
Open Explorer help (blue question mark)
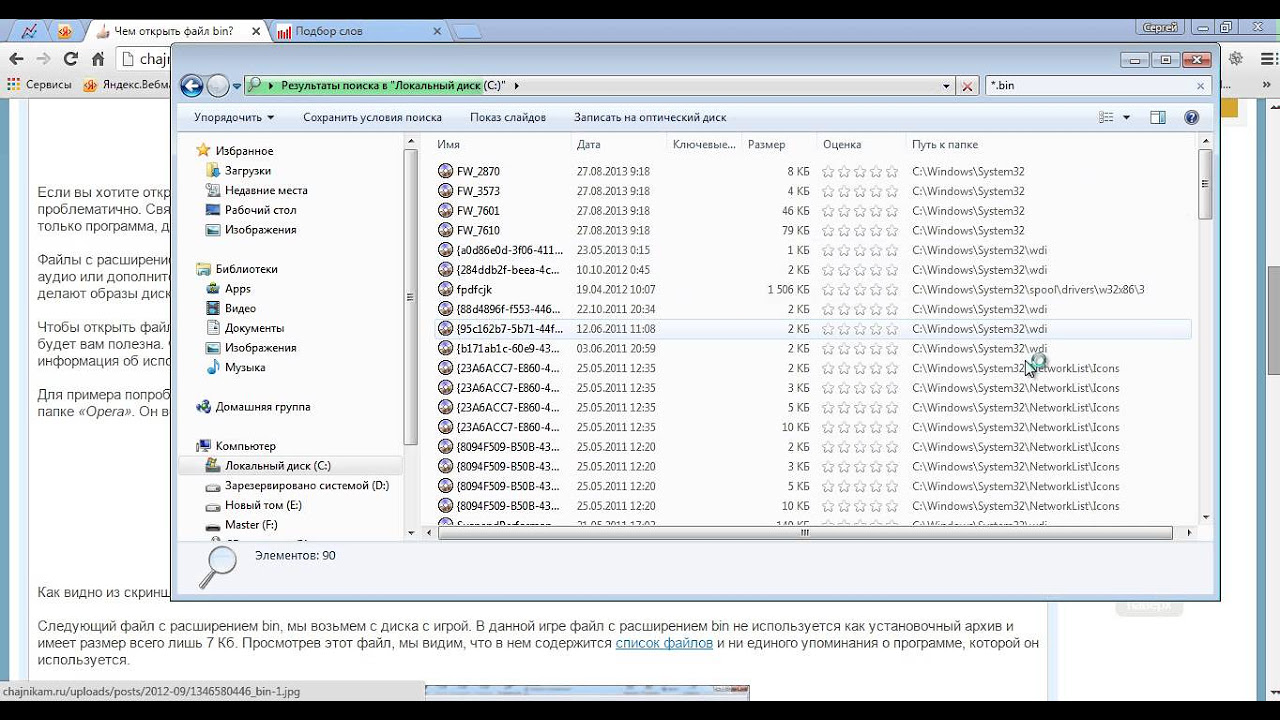click(1191, 117)
